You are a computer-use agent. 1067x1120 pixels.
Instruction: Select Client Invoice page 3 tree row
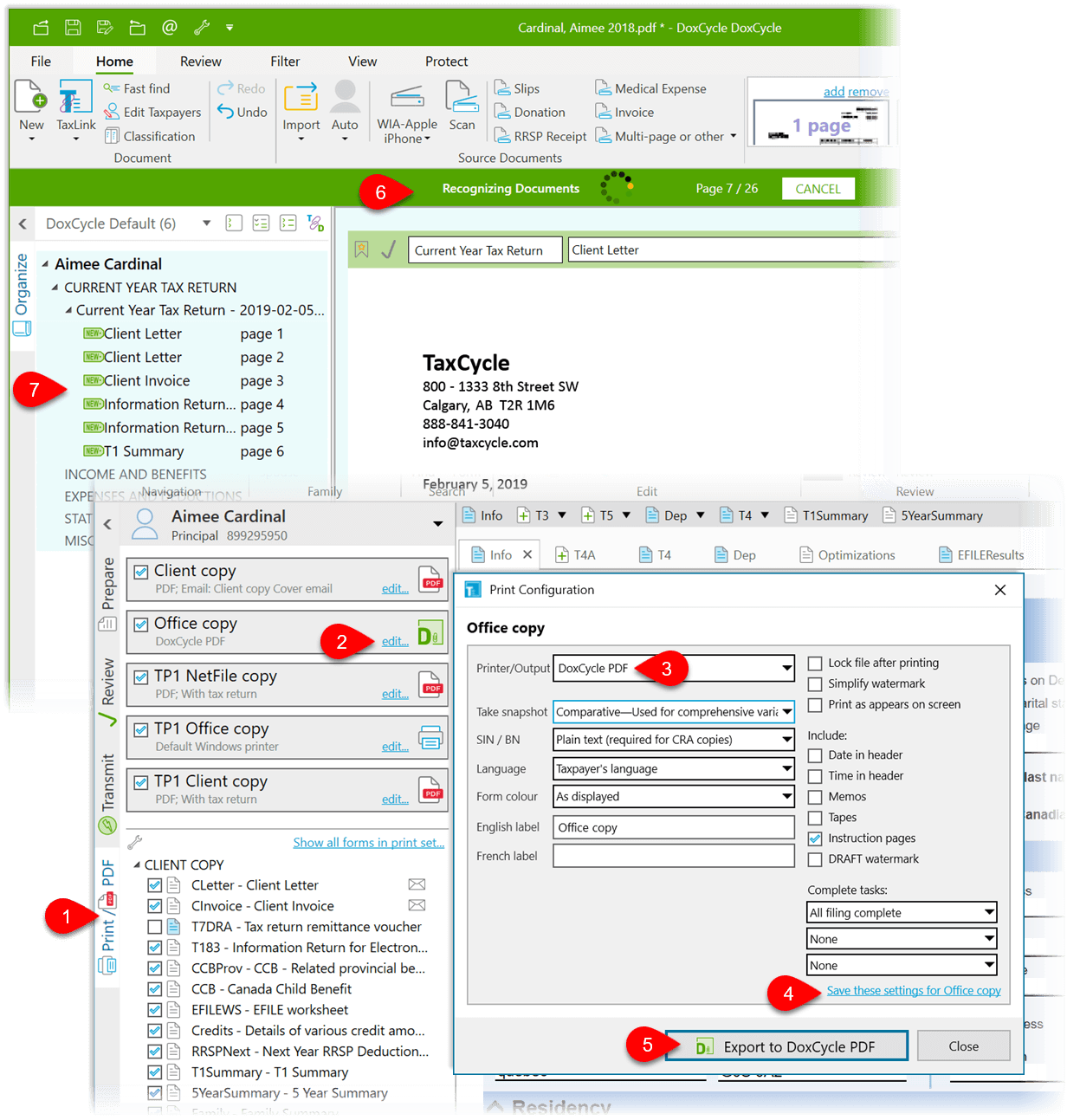(x=184, y=380)
